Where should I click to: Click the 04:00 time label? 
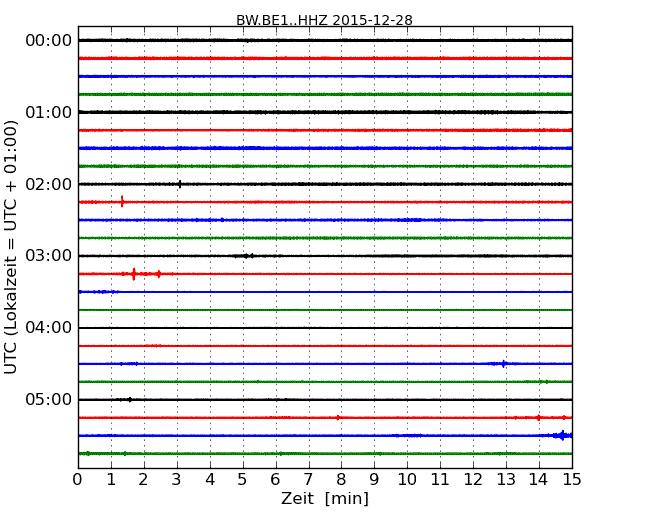coord(49,327)
